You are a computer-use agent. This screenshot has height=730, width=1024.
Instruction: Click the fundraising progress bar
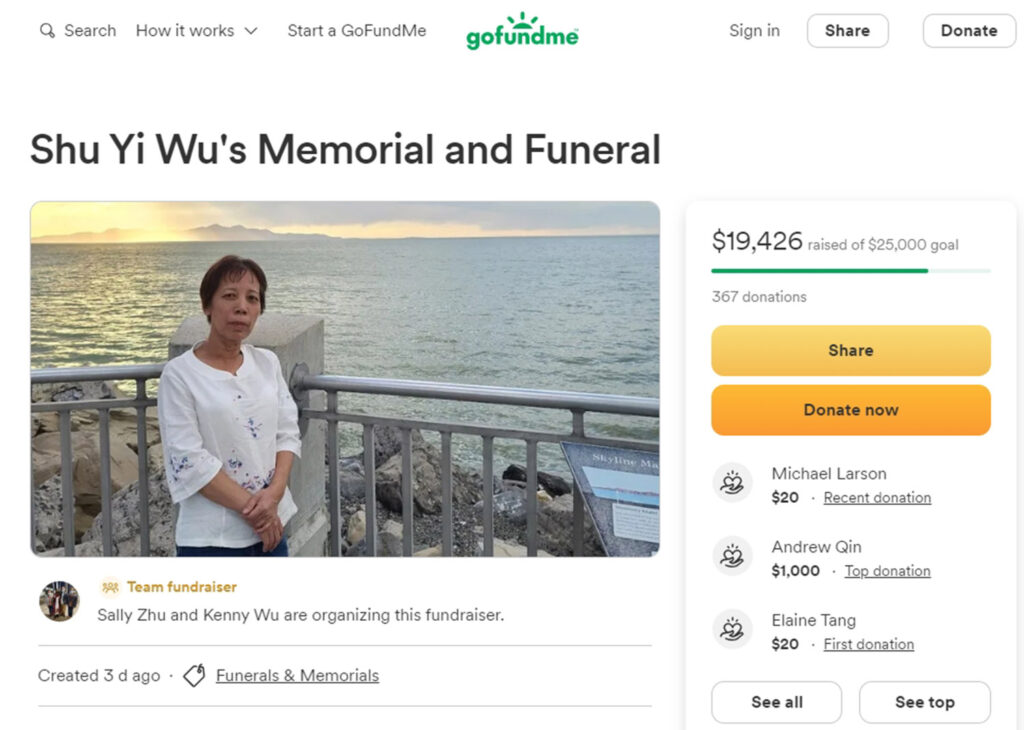point(850,270)
